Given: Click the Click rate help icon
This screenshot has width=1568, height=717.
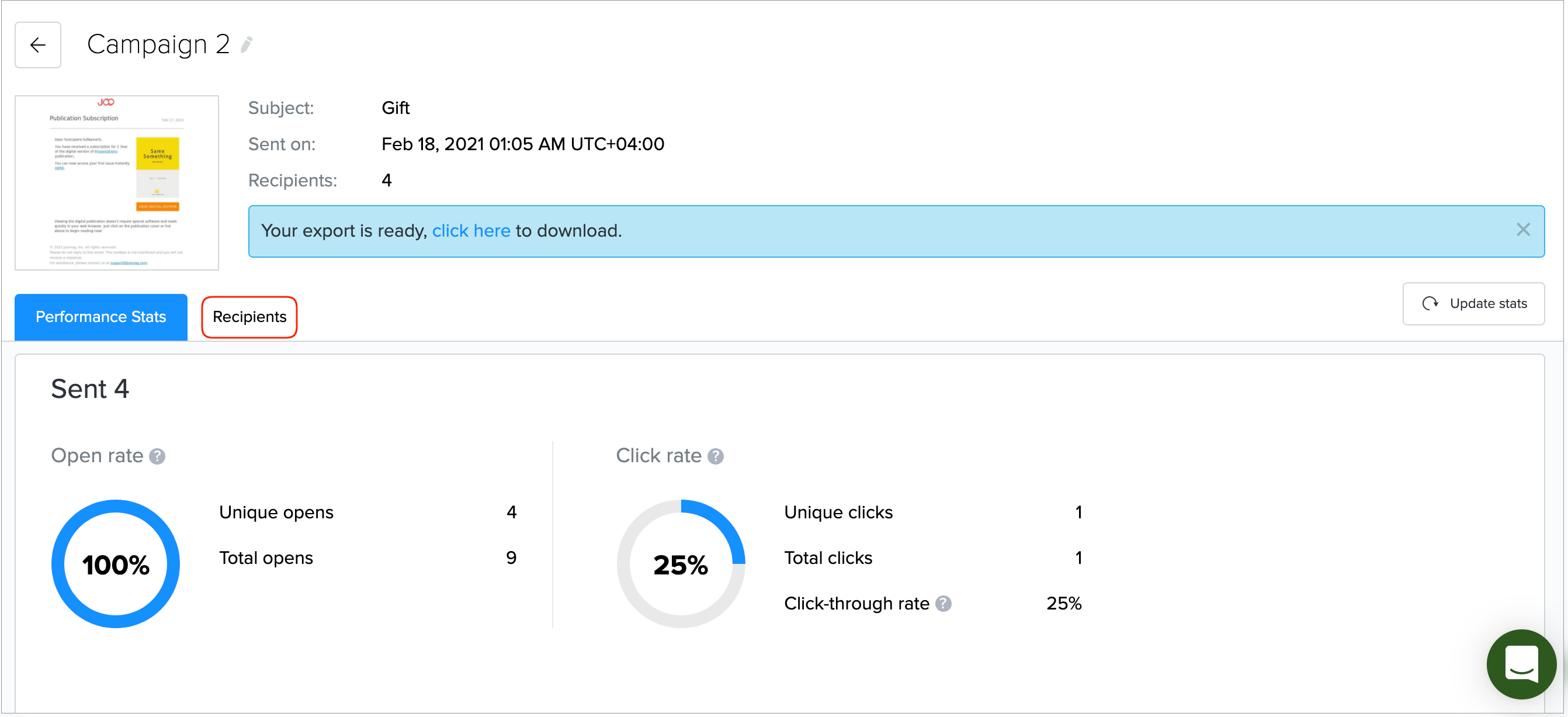Looking at the screenshot, I should (x=715, y=456).
